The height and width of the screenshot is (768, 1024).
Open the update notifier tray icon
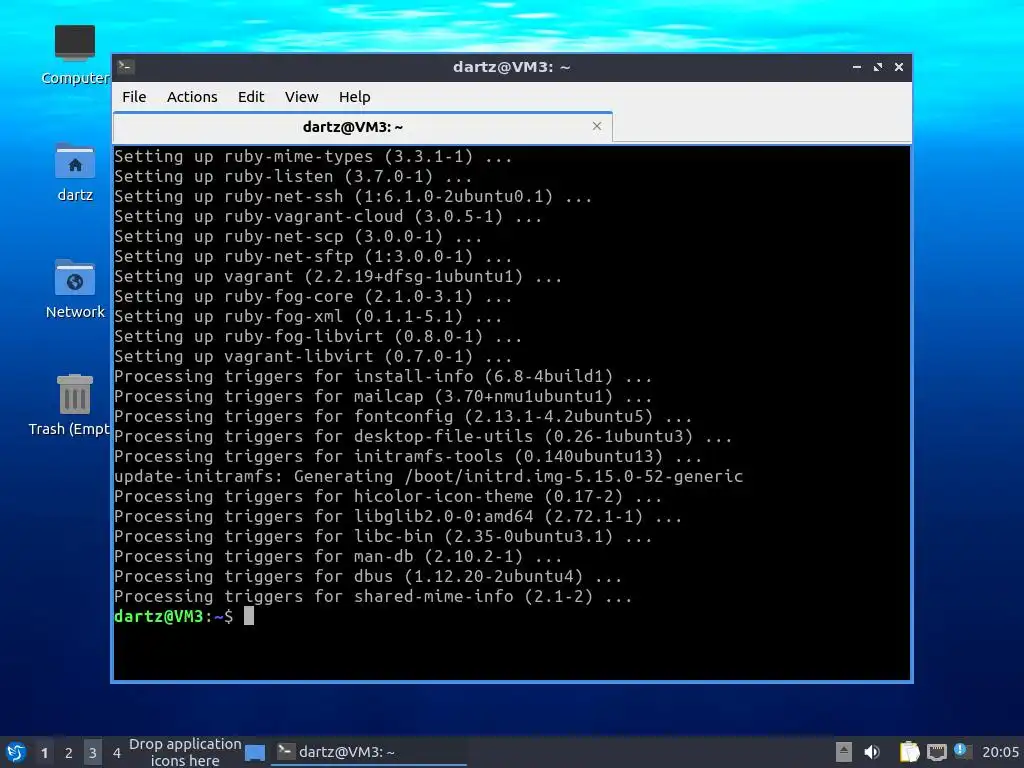click(x=962, y=751)
